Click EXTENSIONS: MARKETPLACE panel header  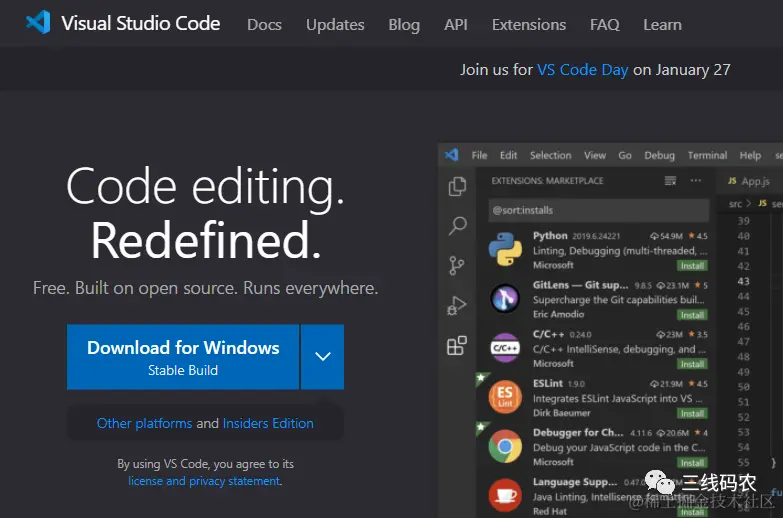coord(547,181)
